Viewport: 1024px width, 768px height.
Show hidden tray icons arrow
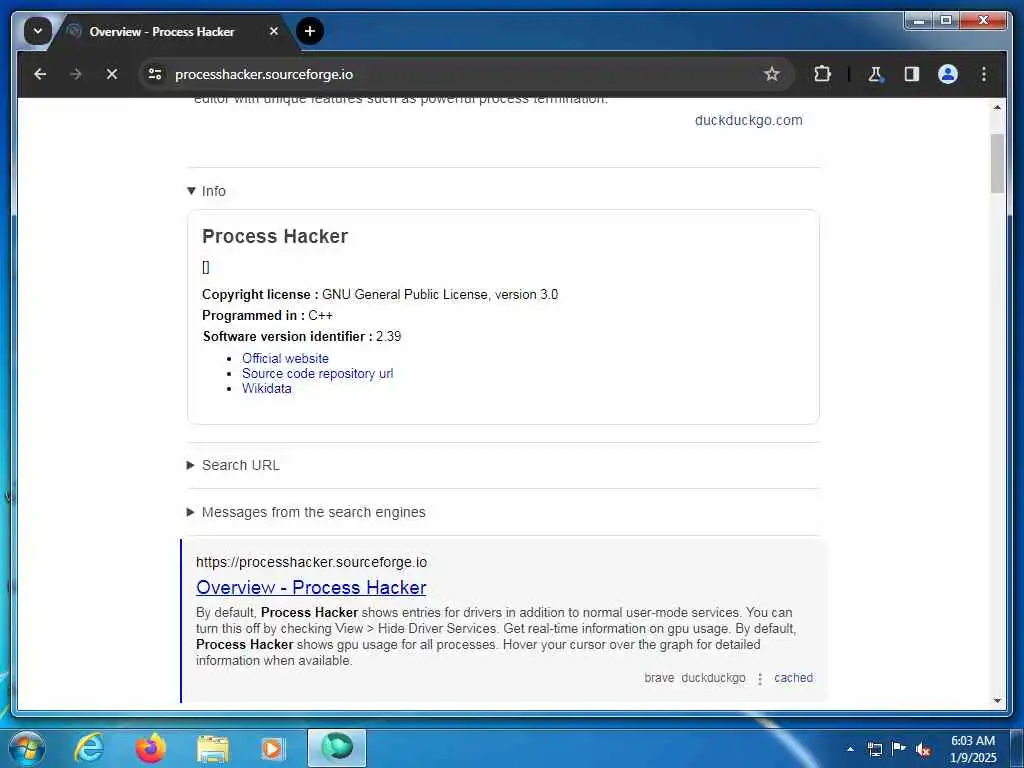point(850,749)
